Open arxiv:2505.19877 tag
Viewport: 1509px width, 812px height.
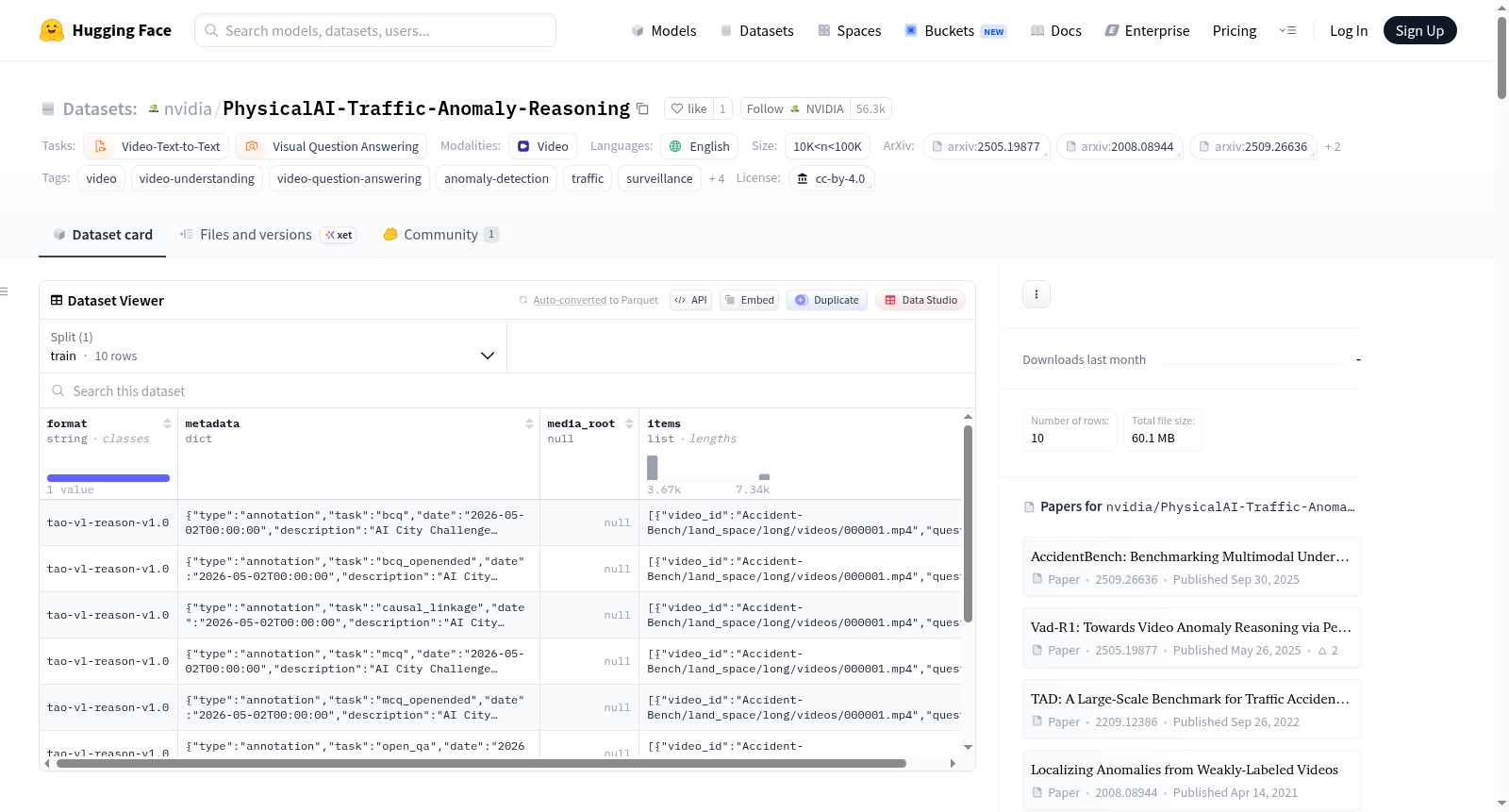point(986,146)
